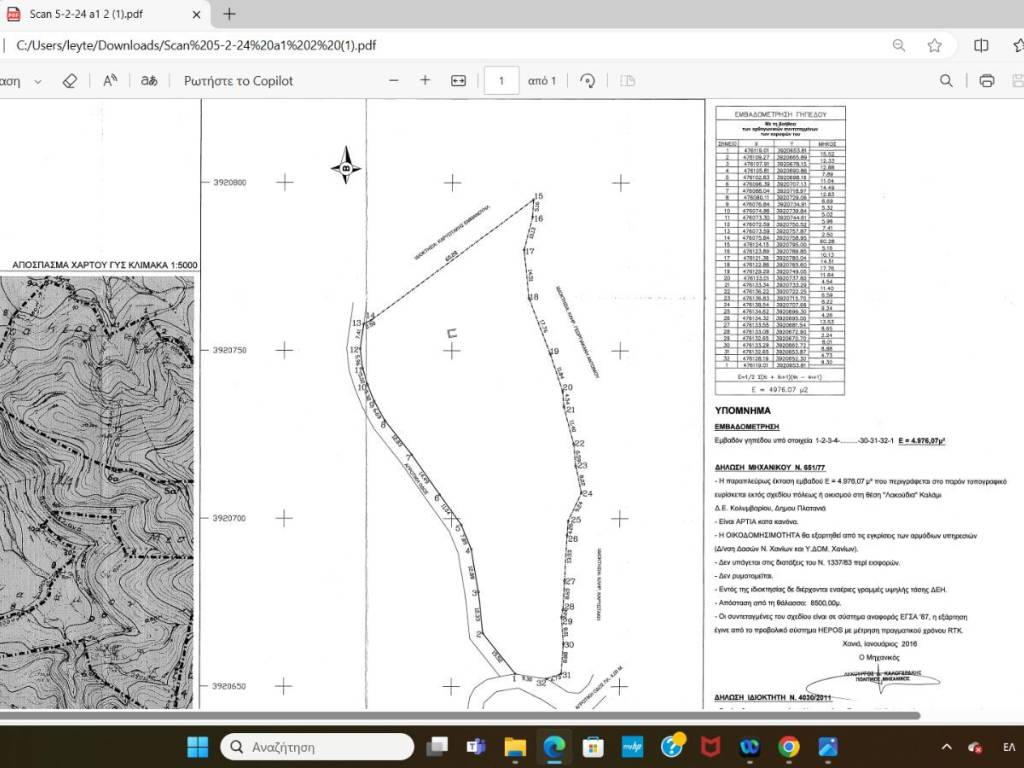Click the Translate icon in toolbar
Screen dimensions: 1024x768
click(149, 81)
